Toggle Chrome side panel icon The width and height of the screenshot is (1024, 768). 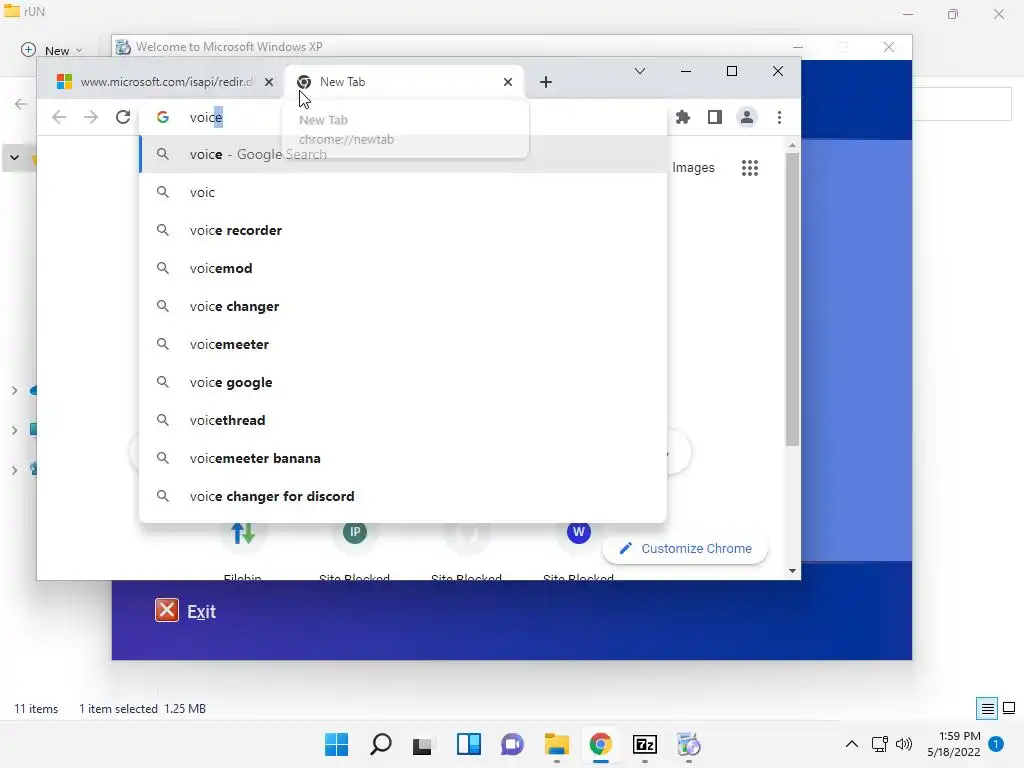(x=714, y=117)
